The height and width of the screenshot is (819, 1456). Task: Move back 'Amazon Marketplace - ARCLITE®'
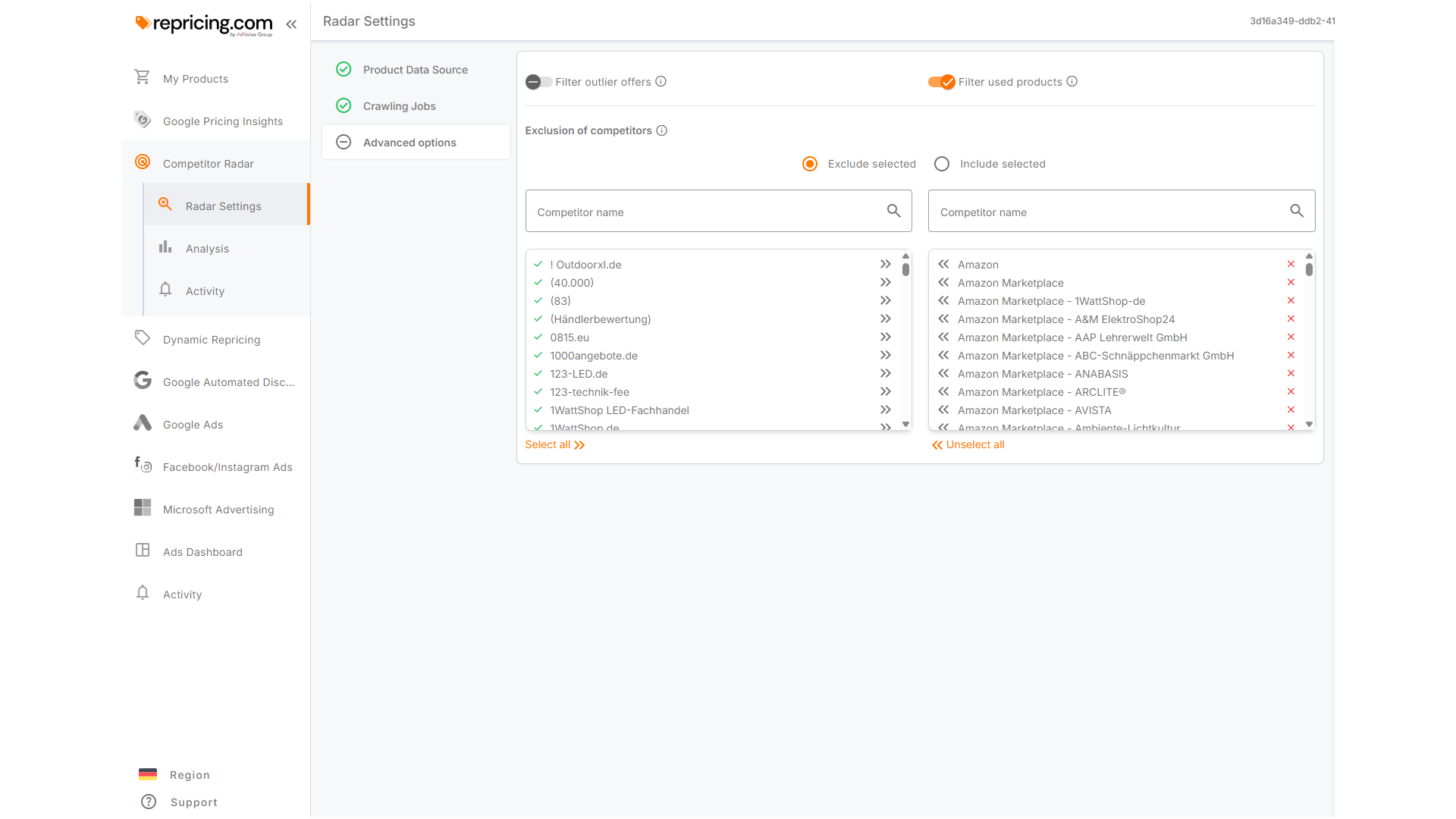[943, 391]
